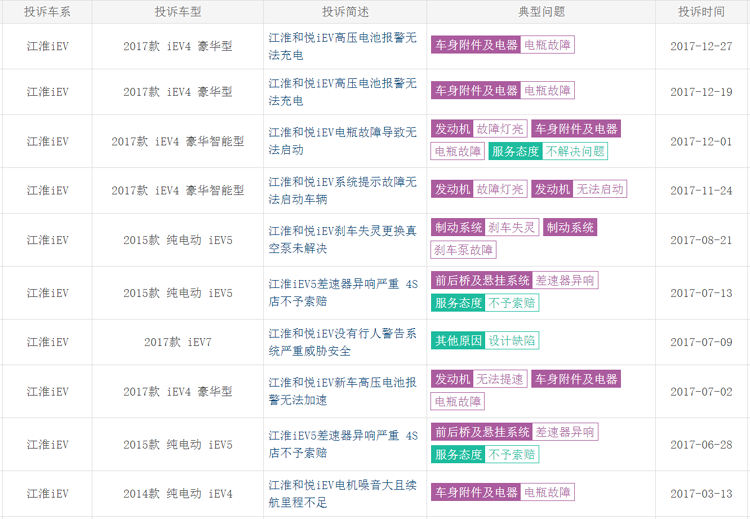Click 2015款 纯电动 iEV5 in the 2017-08-21 row
Image resolution: width=750 pixels, height=519 pixels.
(x=178, y=240)
